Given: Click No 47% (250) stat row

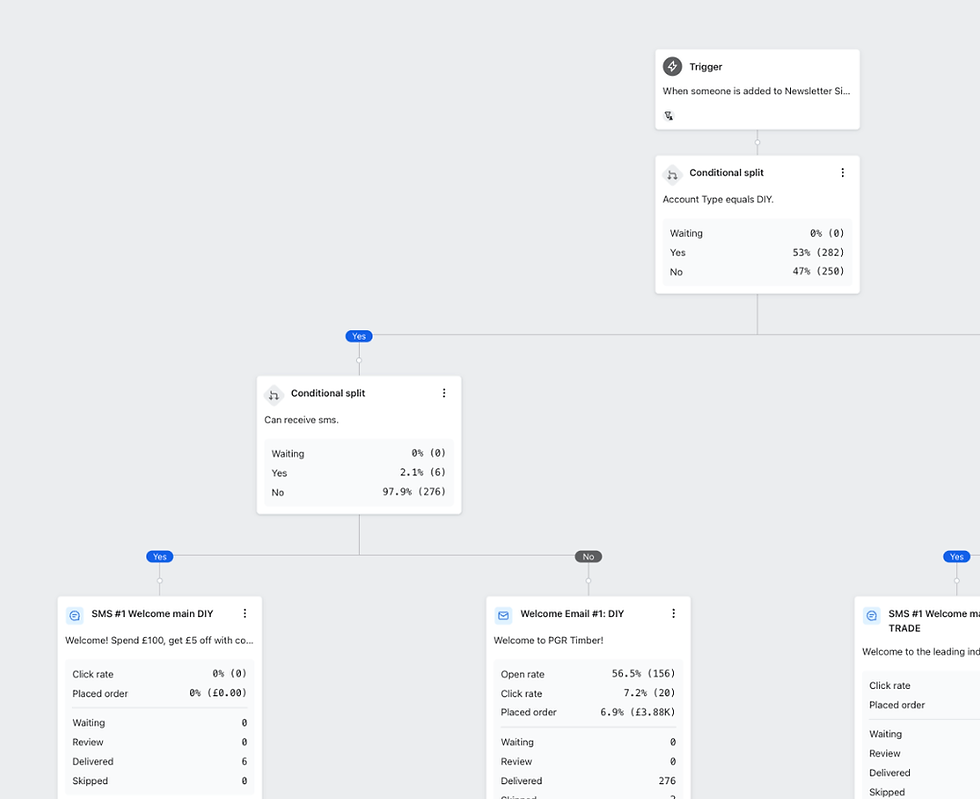Looking at the screenshot, I should pos(757,271).
